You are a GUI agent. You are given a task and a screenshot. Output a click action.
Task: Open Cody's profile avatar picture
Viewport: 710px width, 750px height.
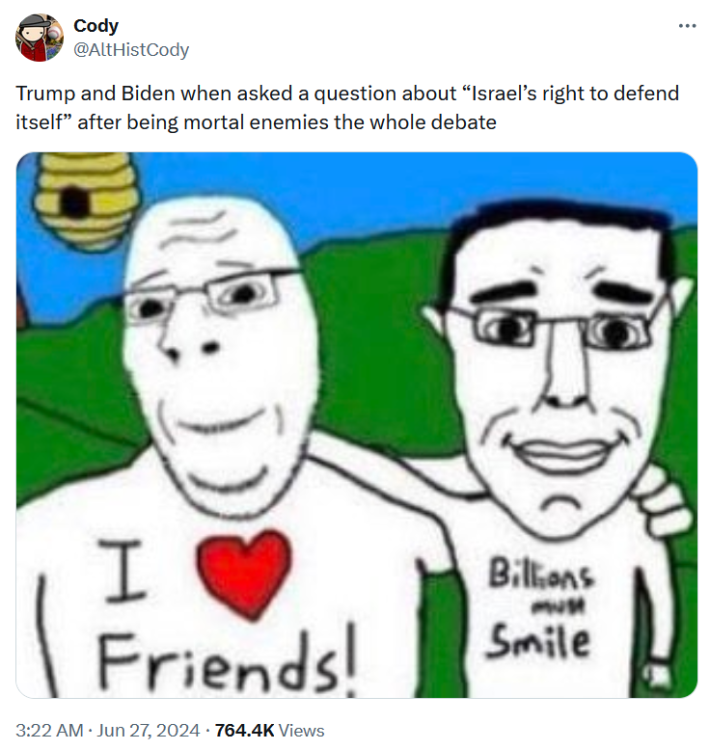tap(40, 38)
